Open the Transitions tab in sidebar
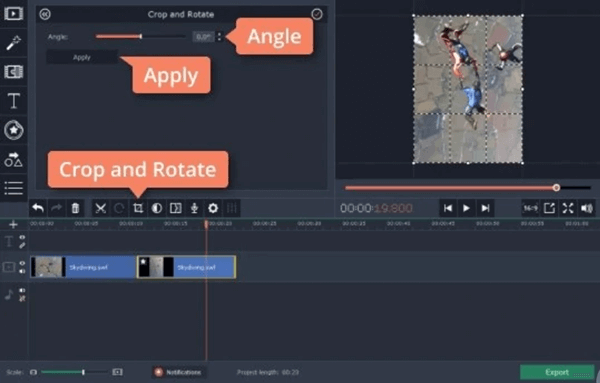Image resolution: width=600 pixels, height=383 pixels. [x=13, y=72]
